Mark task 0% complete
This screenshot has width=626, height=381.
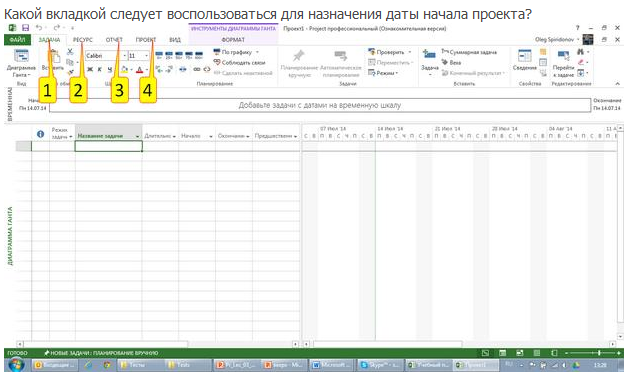pos(159,55)
